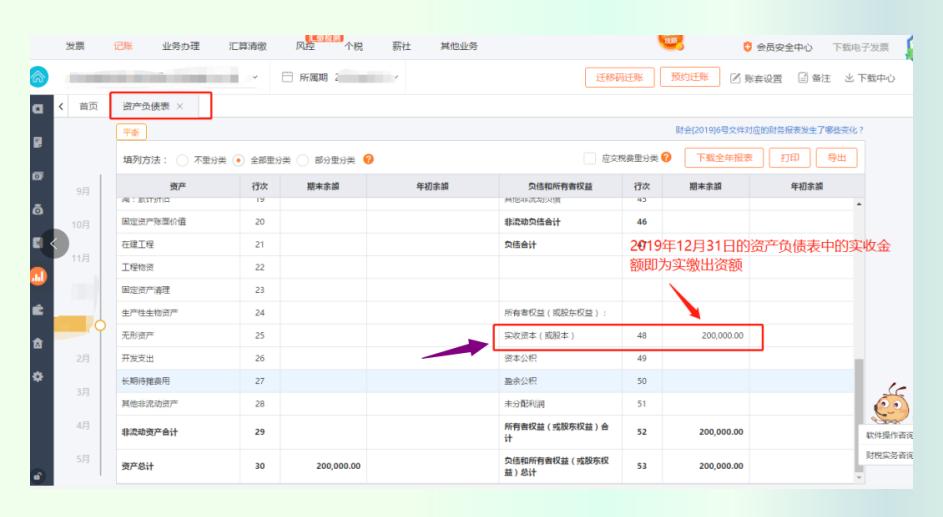Viewport: 943px width, 517px height.
Task: Open the 软件操作咨询 help entry
Action: [888, 435]
